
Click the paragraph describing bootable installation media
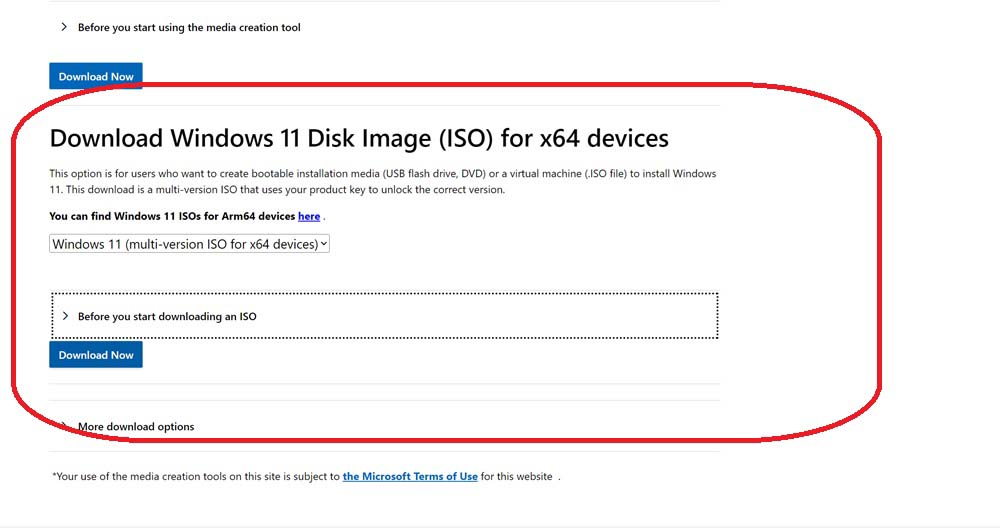(x=382, y=174)
